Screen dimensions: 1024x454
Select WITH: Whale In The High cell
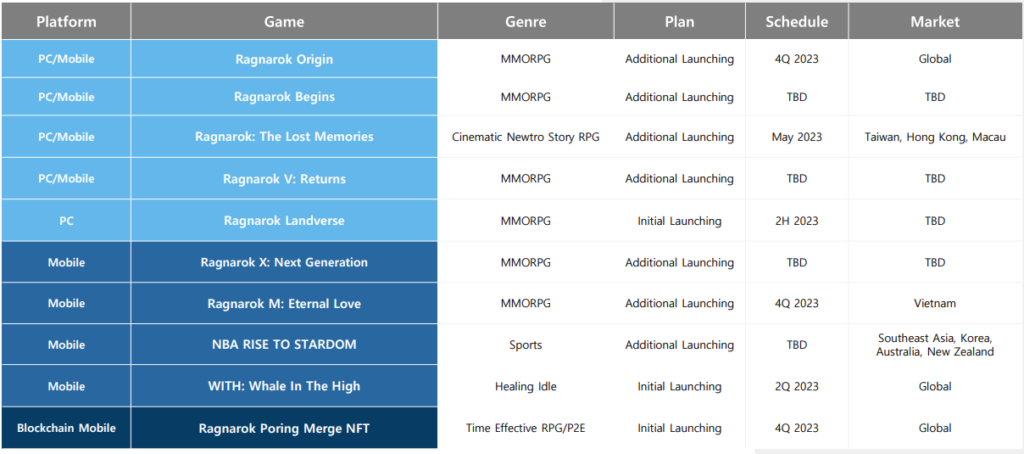[284, 386]
